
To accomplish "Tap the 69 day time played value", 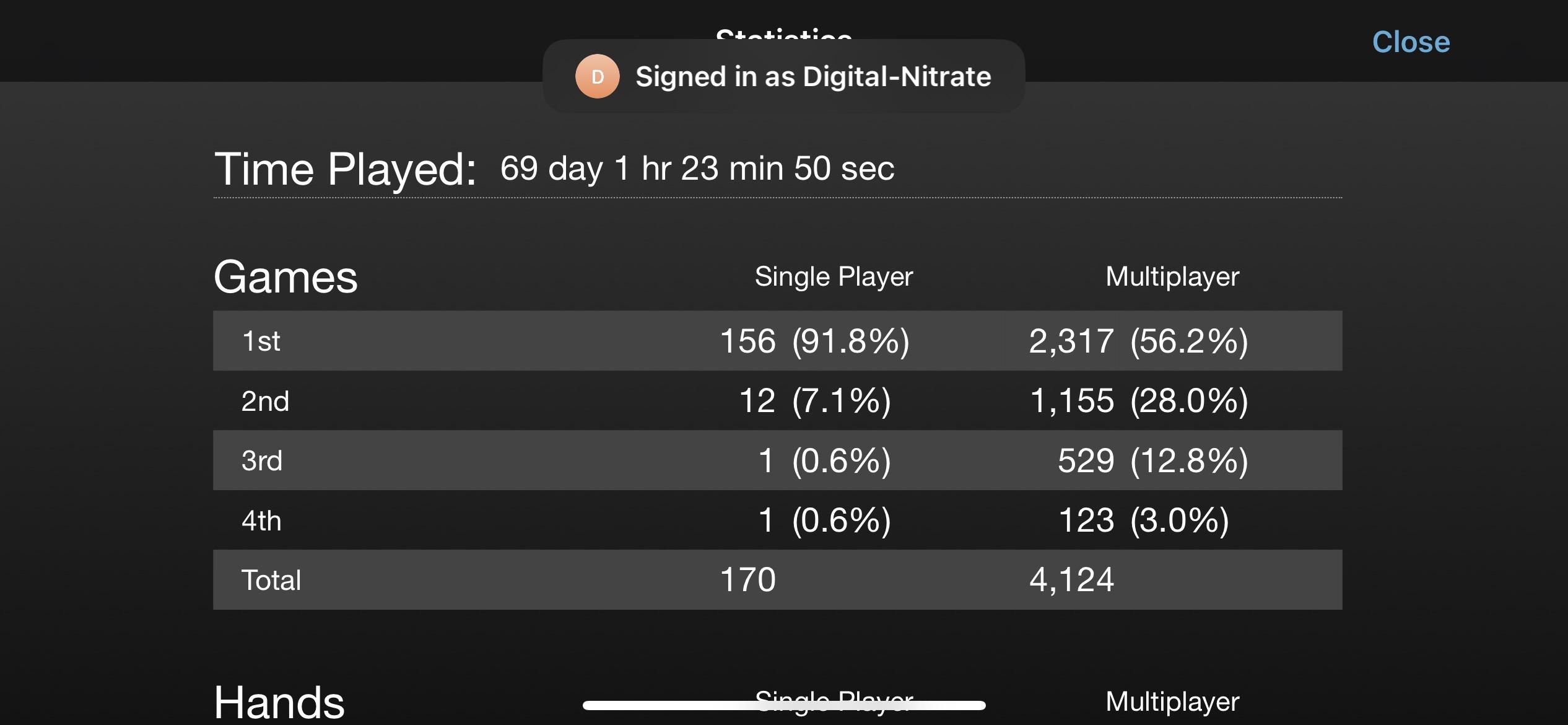I will point(697,169).
